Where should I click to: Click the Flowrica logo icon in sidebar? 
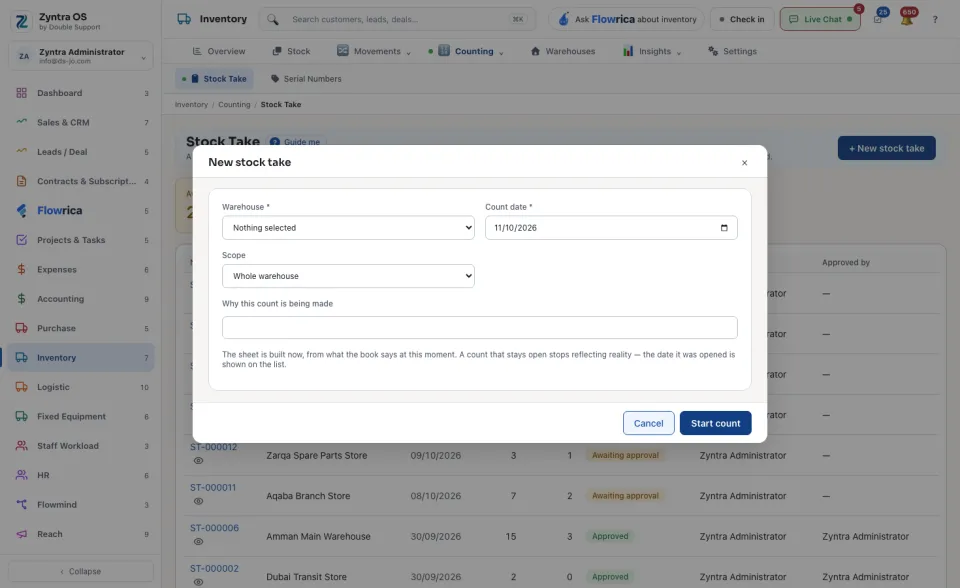[21, 211]
